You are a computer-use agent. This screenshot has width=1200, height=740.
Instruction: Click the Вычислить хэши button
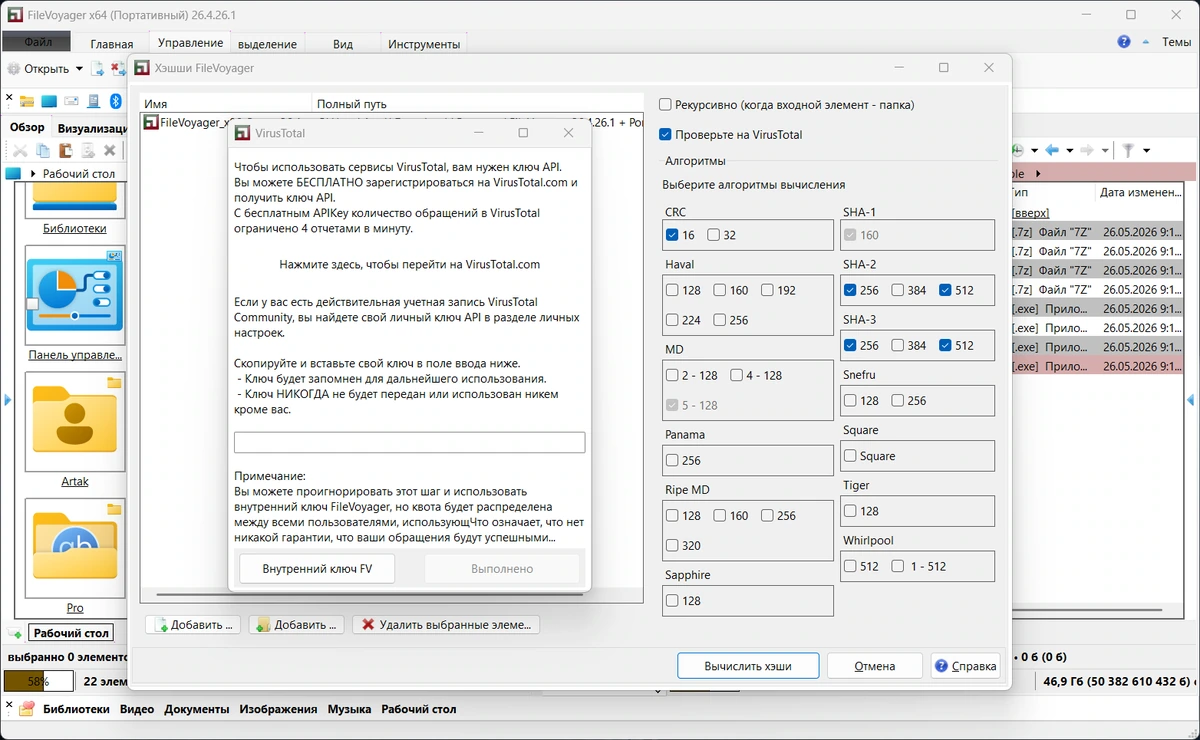(x=748, y=666)
